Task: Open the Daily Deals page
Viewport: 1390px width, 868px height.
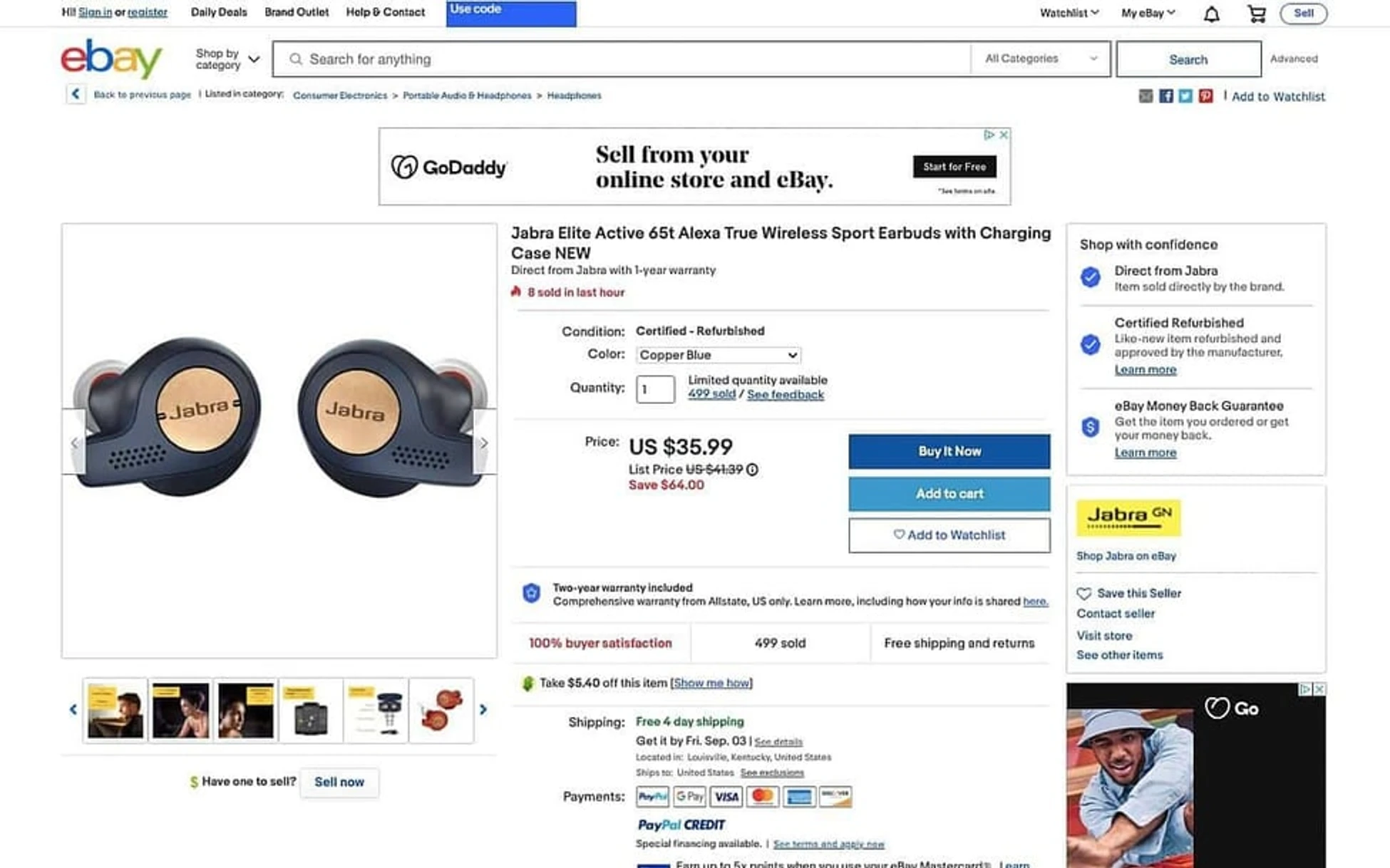Action: coord(219,12)
